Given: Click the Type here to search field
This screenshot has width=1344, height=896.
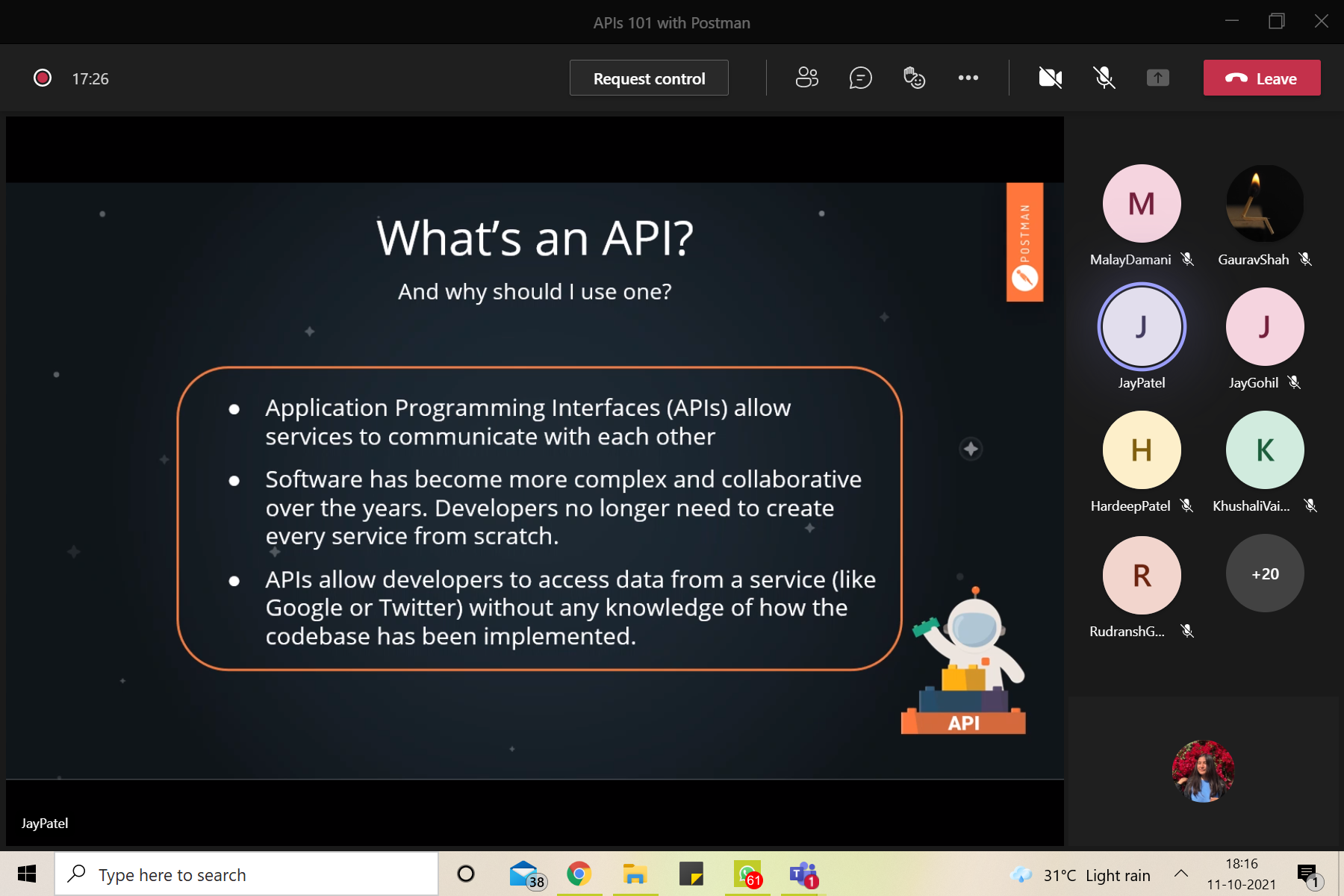Looking at the screenshot, I should tap(246, 874).
